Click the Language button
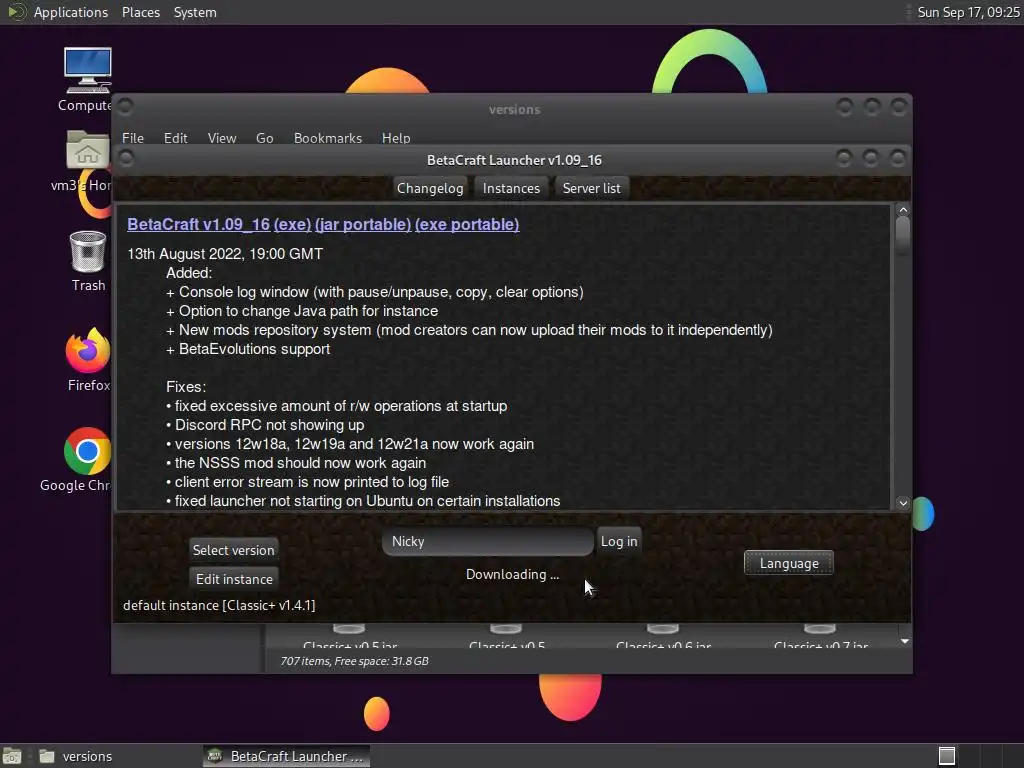 (789, 563)
